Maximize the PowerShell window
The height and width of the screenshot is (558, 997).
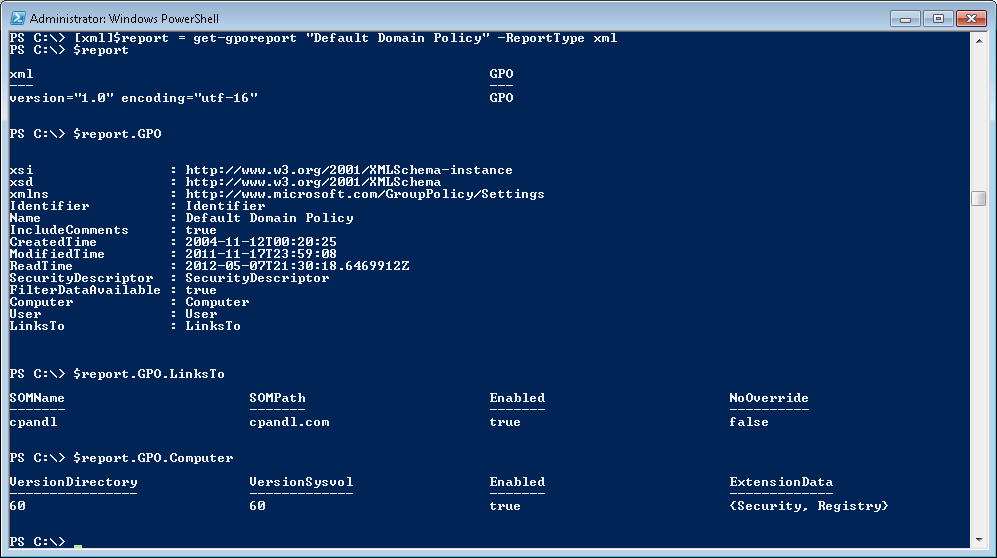click(x=938, y=17)
